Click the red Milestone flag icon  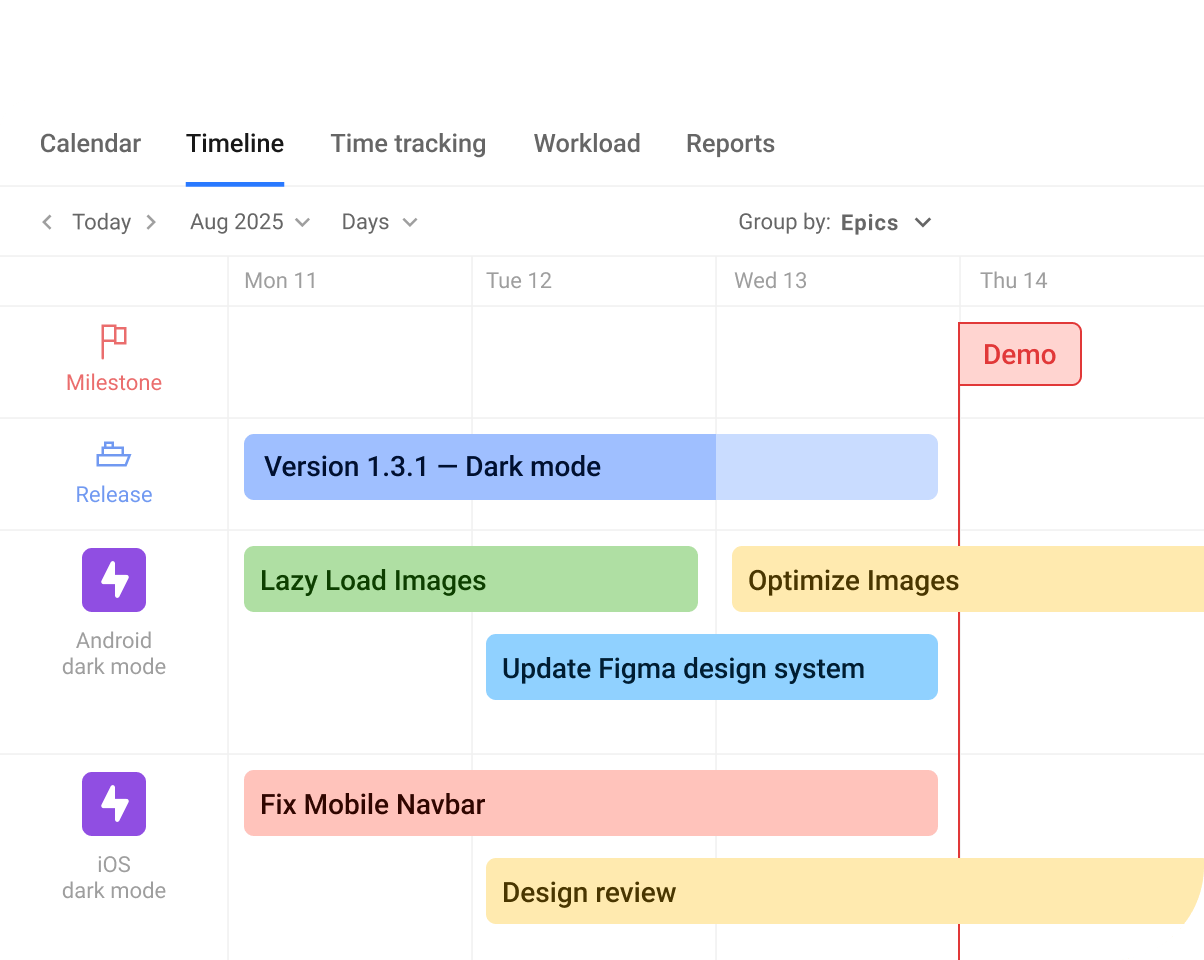(x=113, y=338)
